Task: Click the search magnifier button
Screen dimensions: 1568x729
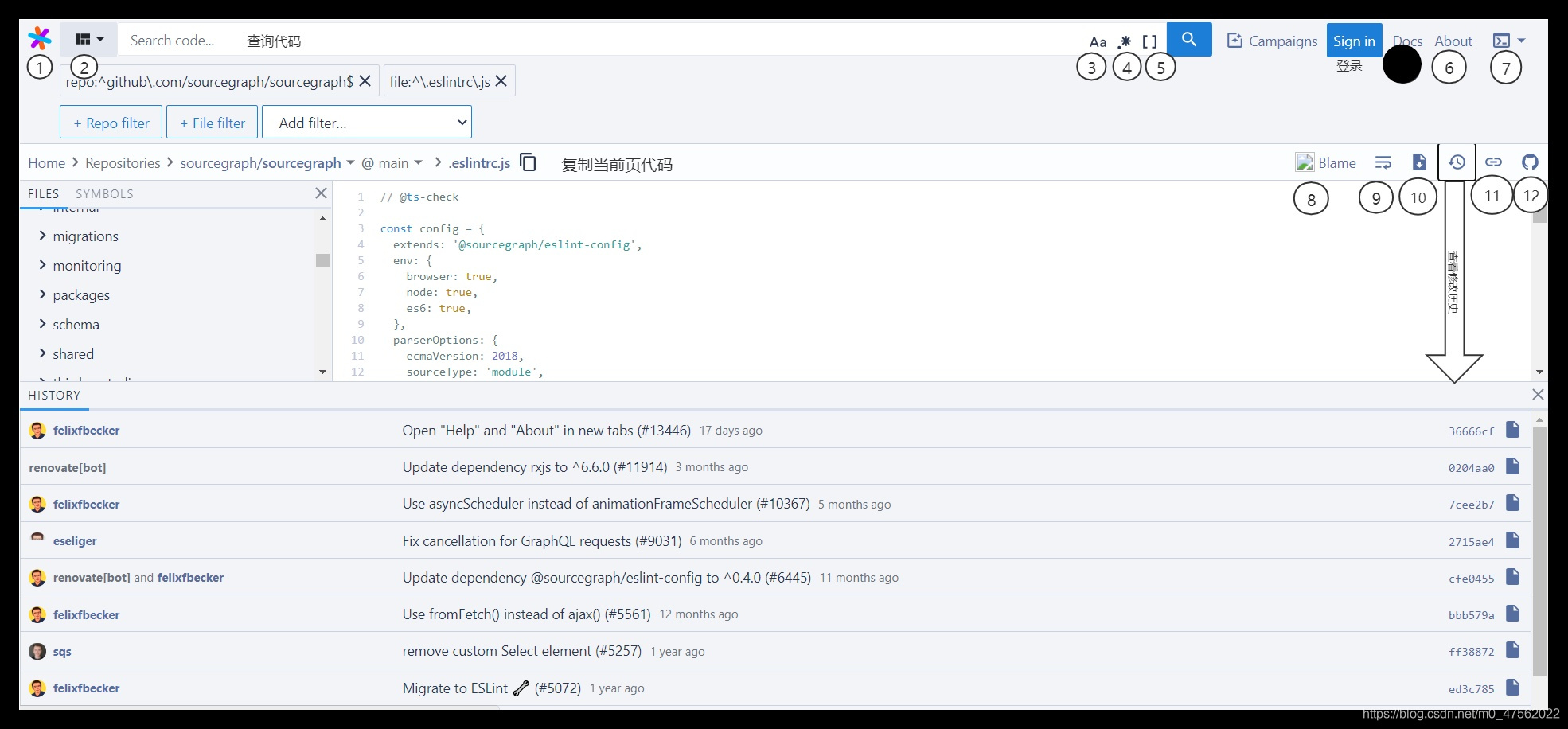Action: (x=1189, y=38)
